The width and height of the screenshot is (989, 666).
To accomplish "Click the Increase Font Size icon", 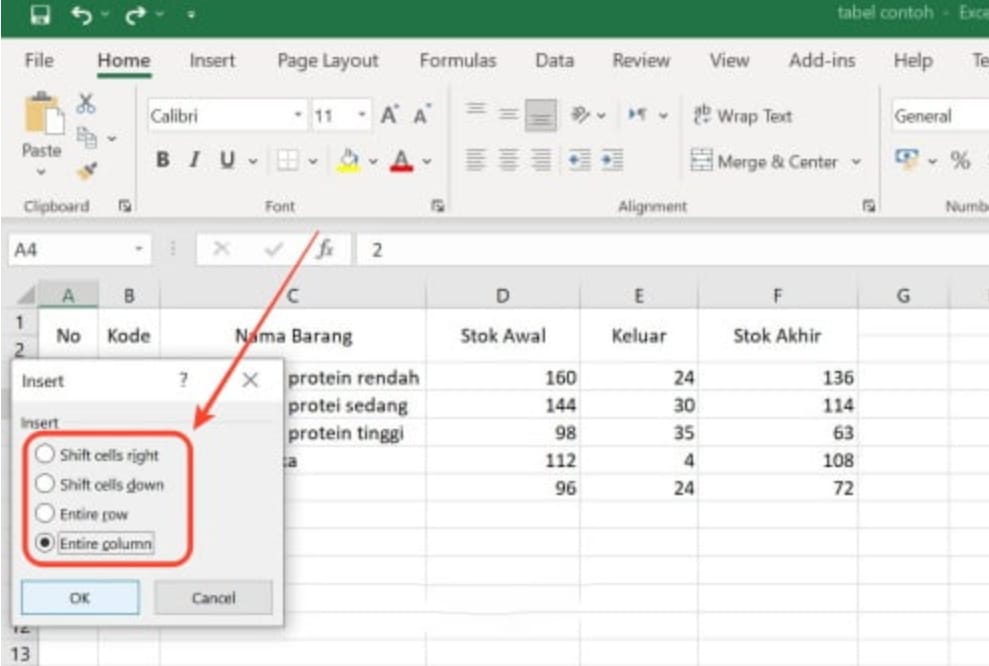I will coord(390,116).
